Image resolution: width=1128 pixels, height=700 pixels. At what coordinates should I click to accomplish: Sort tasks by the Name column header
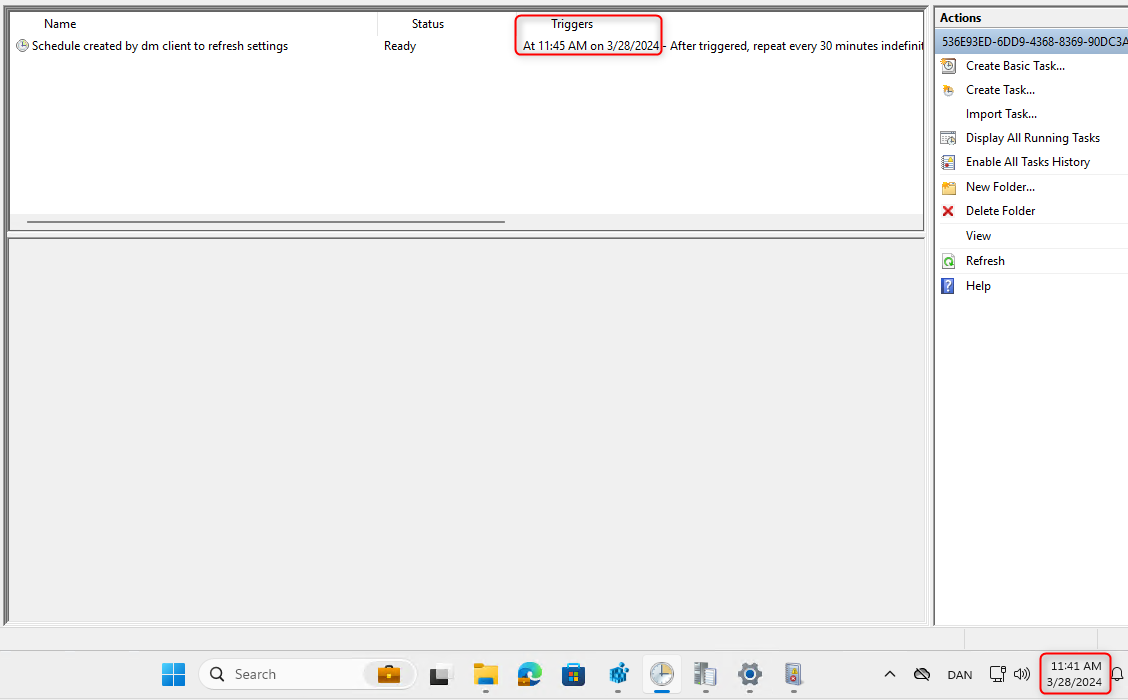[60, 24]
